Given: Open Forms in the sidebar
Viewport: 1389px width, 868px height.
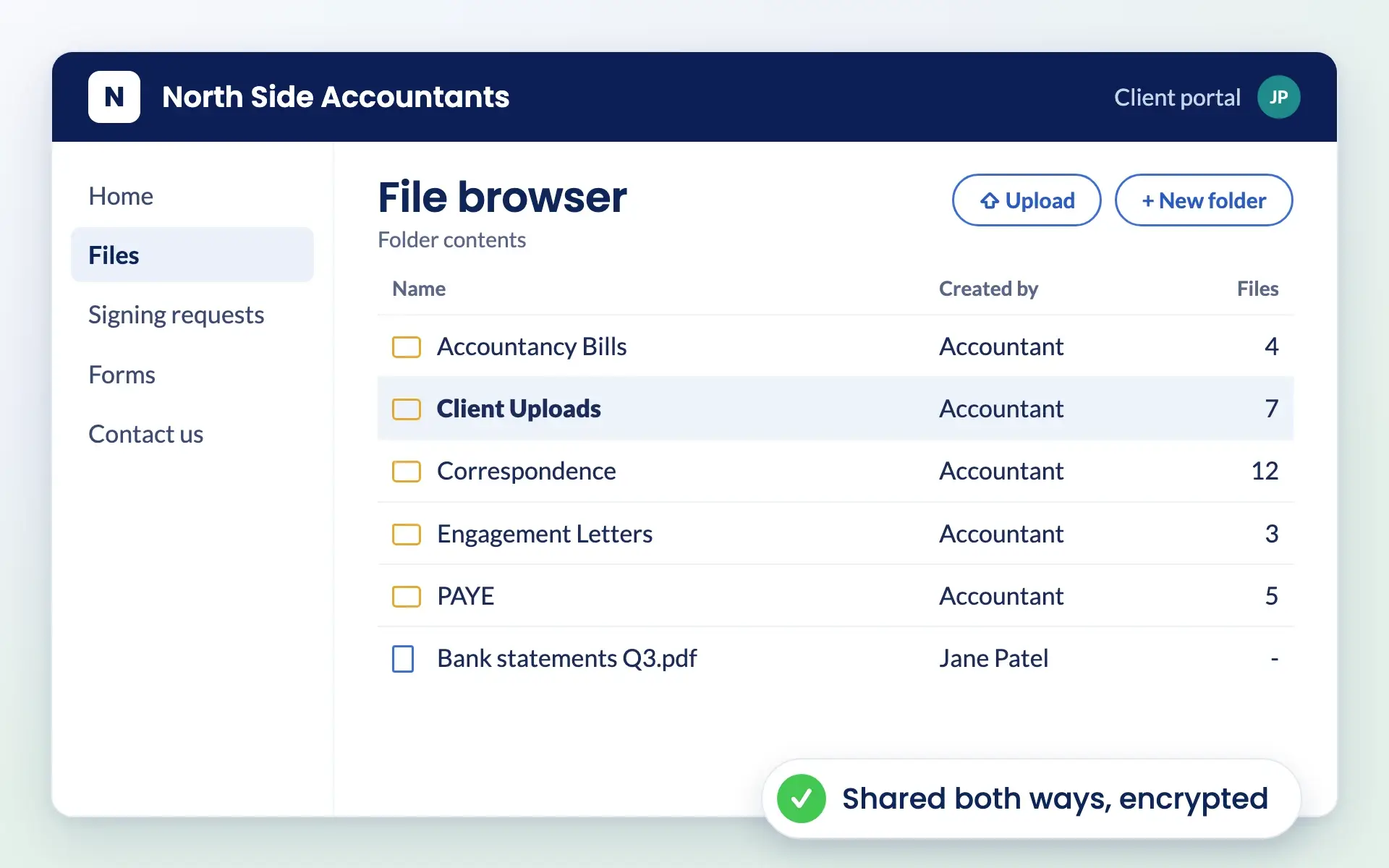Looking at the screenshot, I should (x=122, y=375).
